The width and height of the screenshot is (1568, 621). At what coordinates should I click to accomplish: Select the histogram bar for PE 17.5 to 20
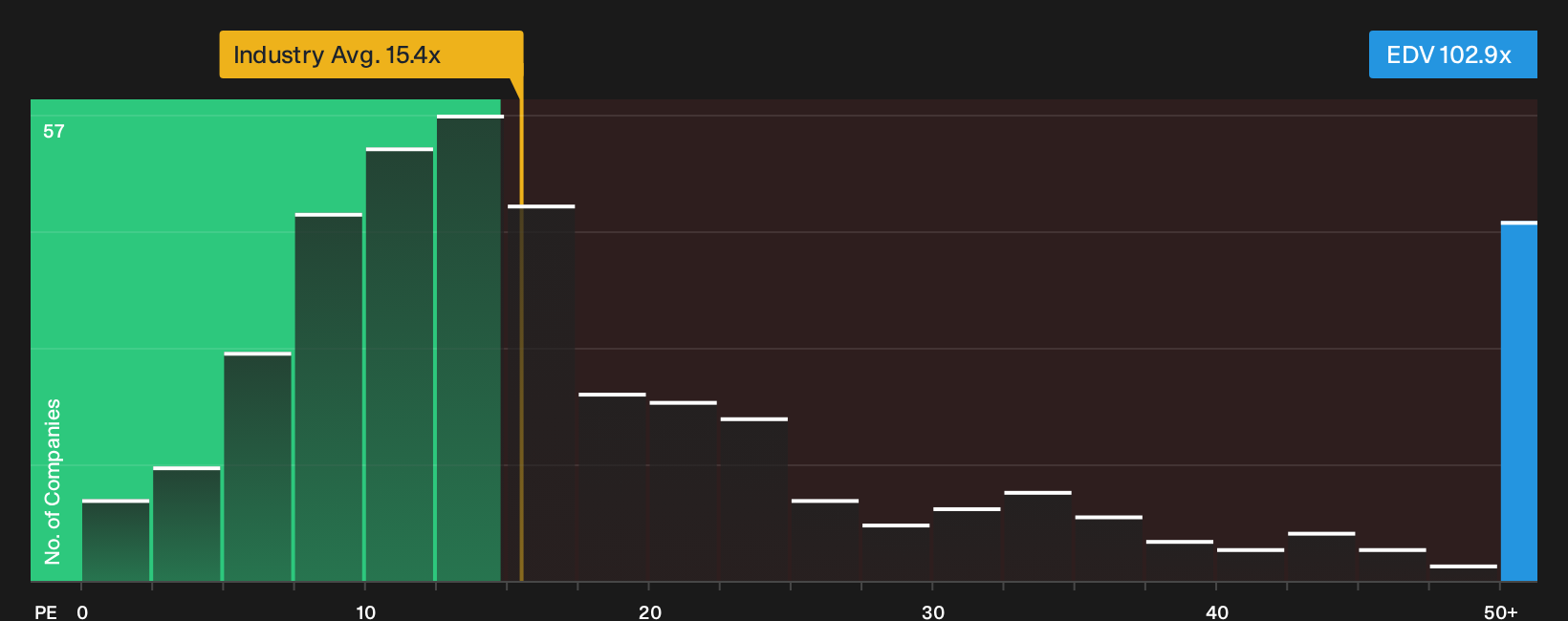612,487
